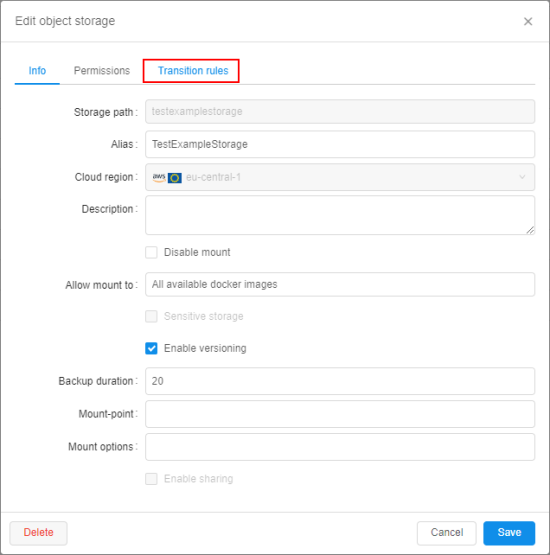
Task: Close the Edit object storage dialog
Action: pos(528,22)
